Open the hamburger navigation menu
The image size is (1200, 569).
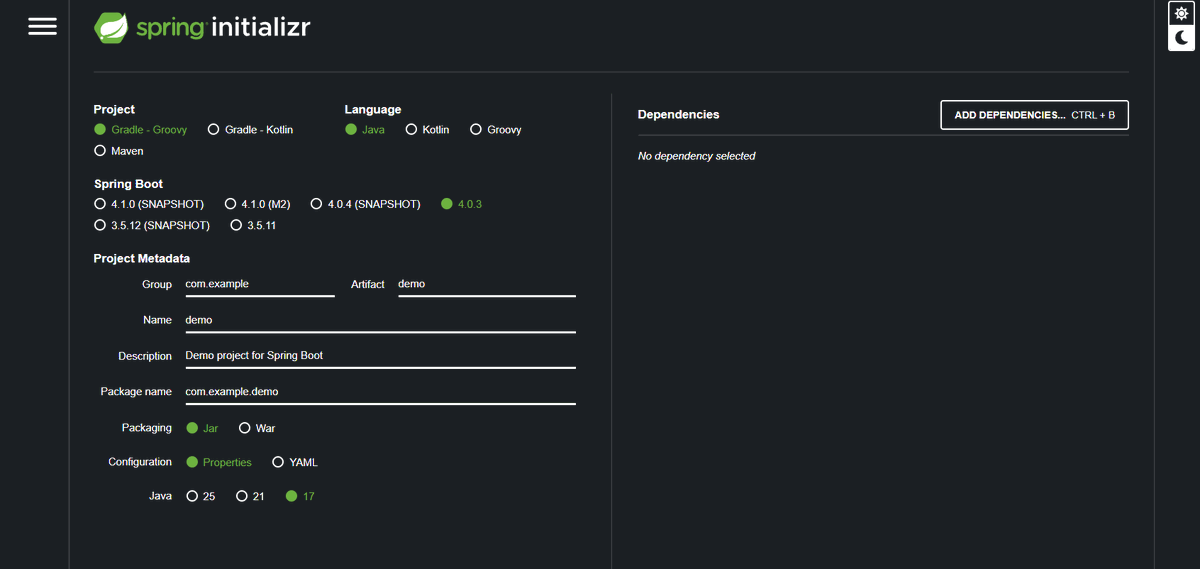click(x=42, y=27)
